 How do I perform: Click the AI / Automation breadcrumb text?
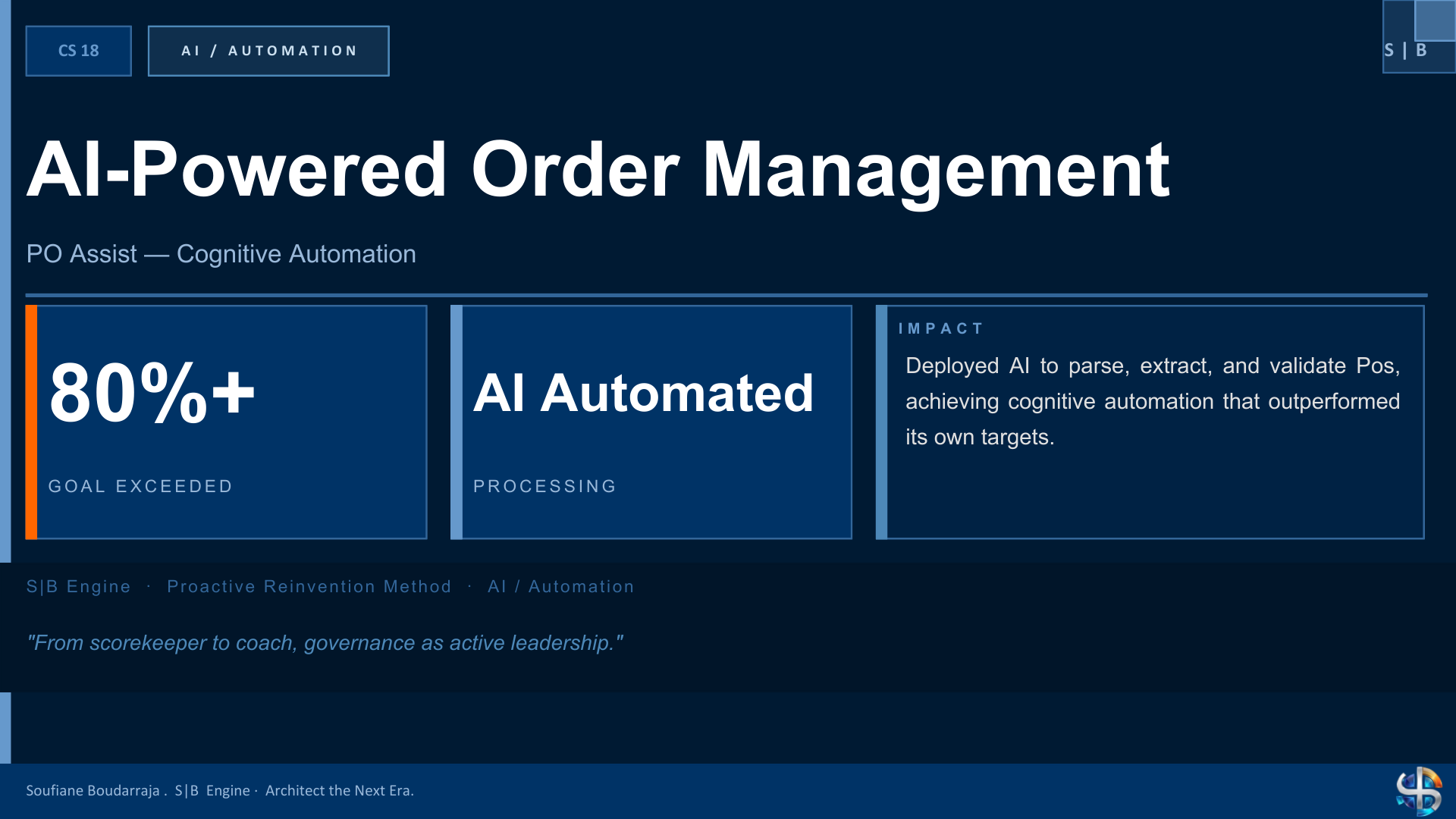pos(560,586)
